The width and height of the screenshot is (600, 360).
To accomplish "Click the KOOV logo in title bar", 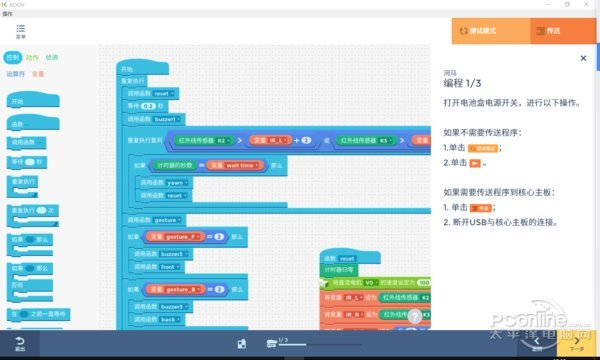I will point(13,5).
